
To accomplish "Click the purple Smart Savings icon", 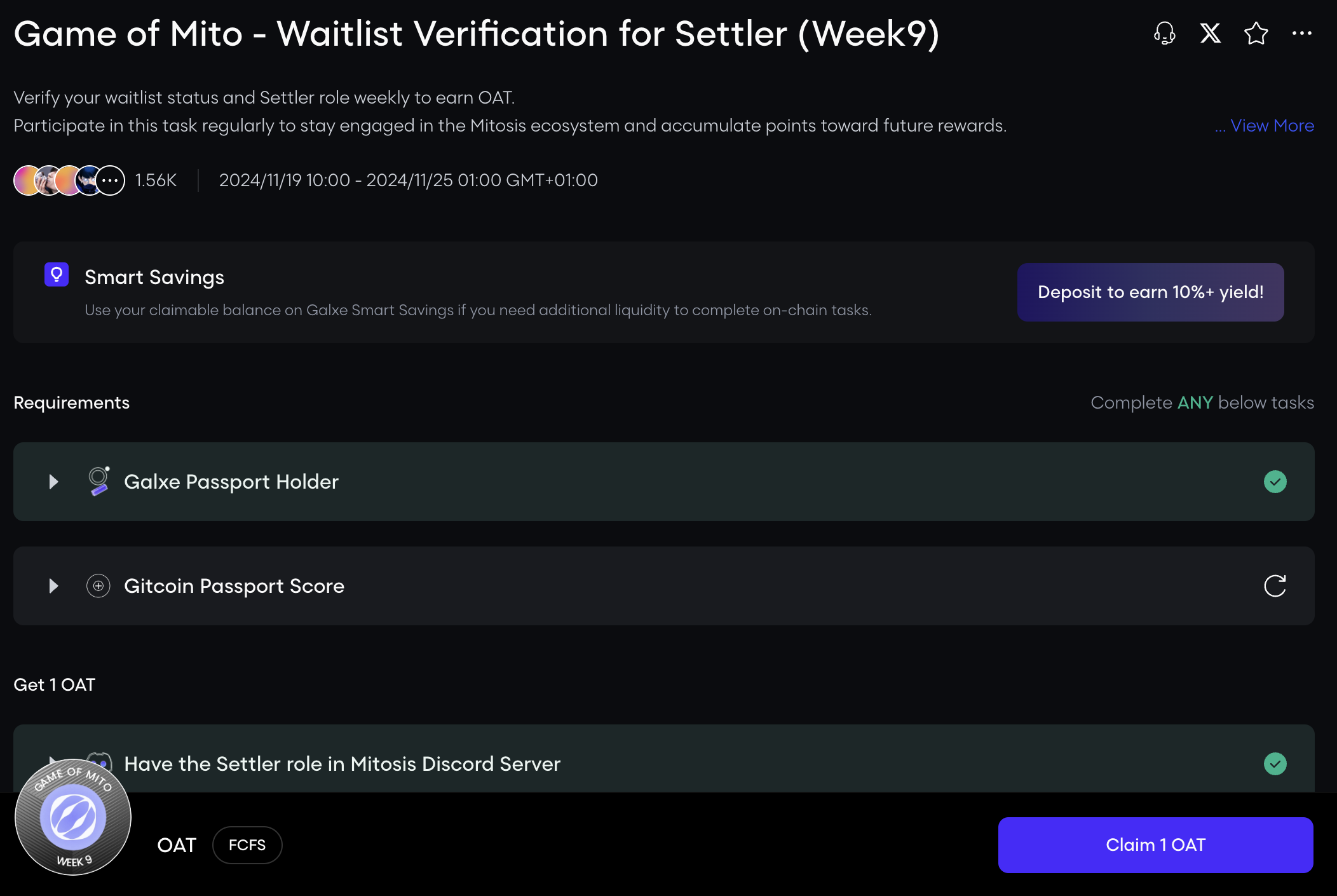I will [x=57, y=275].
